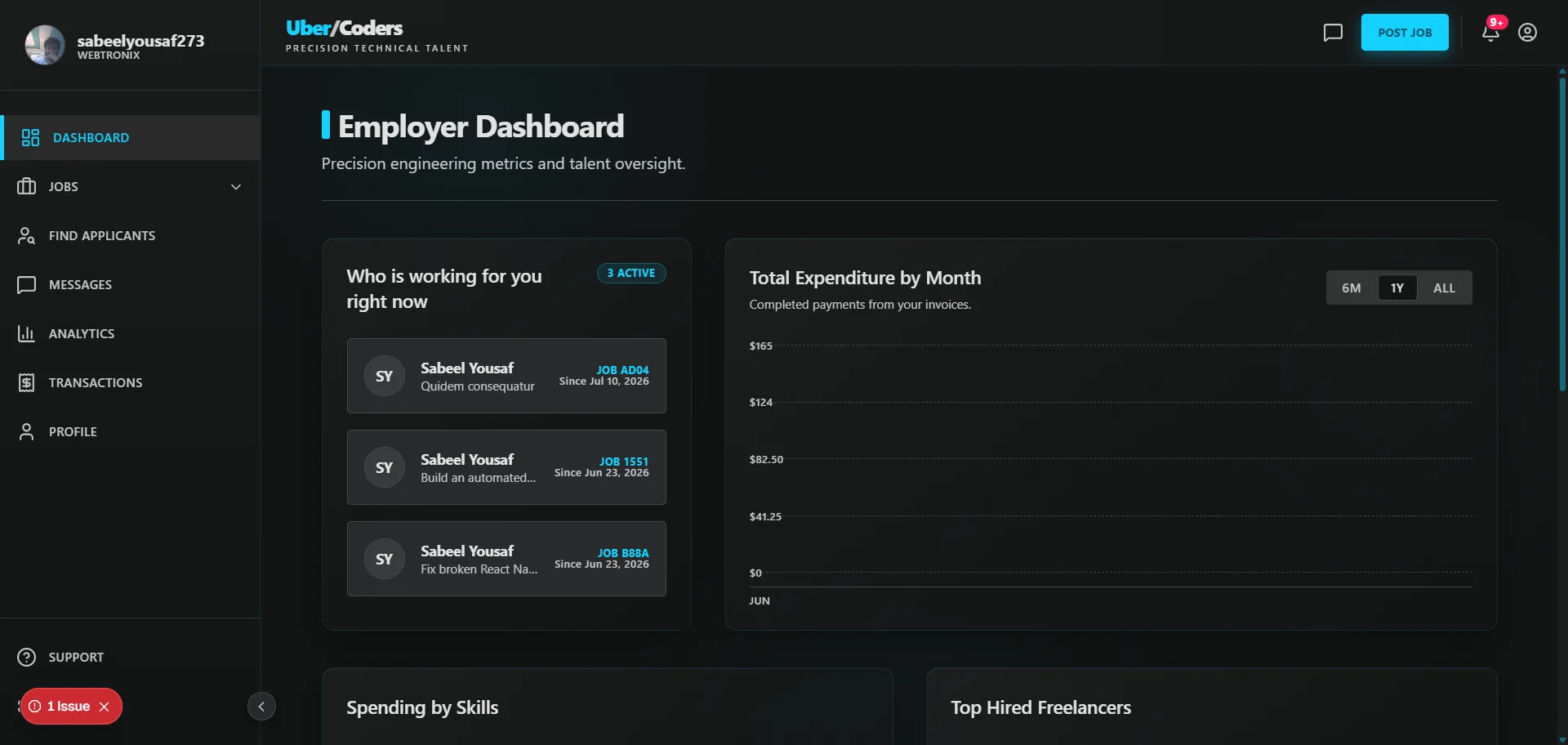Click SY avatar on Job B88A card
The height and width of the screenshot is (745, 1568).
pos(384,559)
